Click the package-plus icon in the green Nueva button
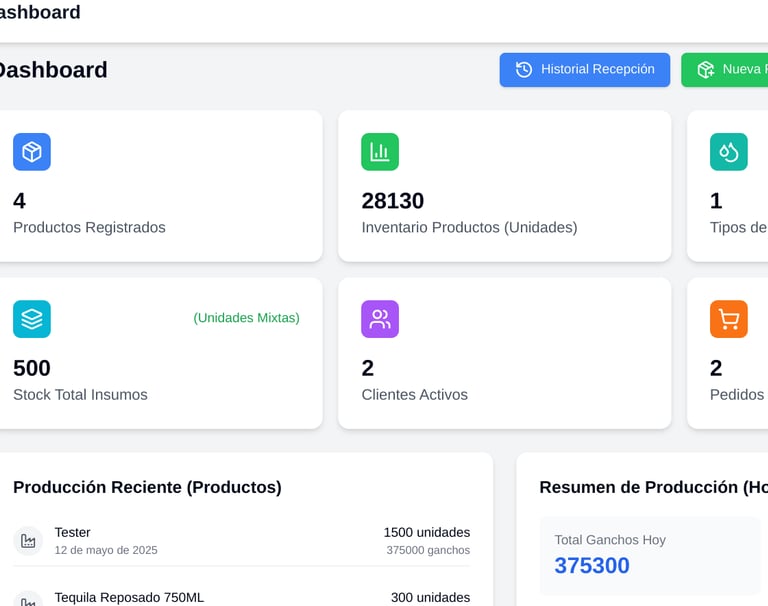Viewport: 768px width, 606px height. pos(706,70)
